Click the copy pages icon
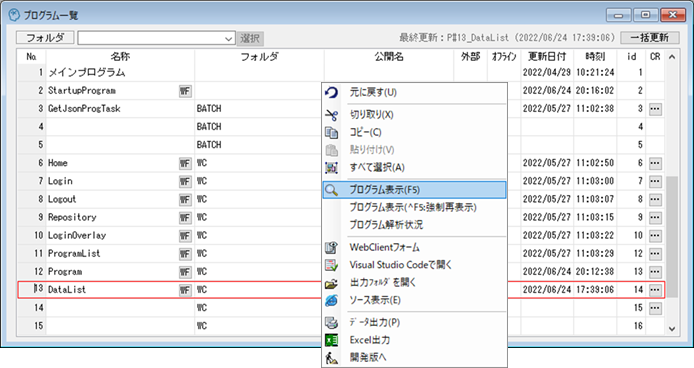This screenshot has width=694, height=368. click(332, 132)
